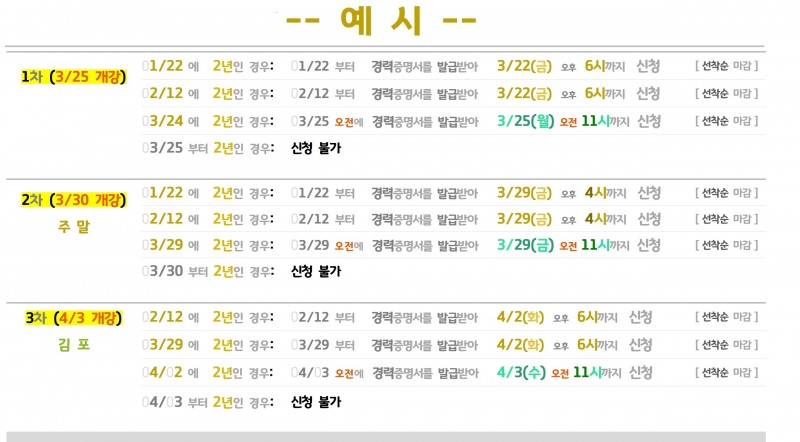This screenshot has width=800, height=442.
Task: Click the green 3/29(금) deadline date
Action: (x=526, y=245)
